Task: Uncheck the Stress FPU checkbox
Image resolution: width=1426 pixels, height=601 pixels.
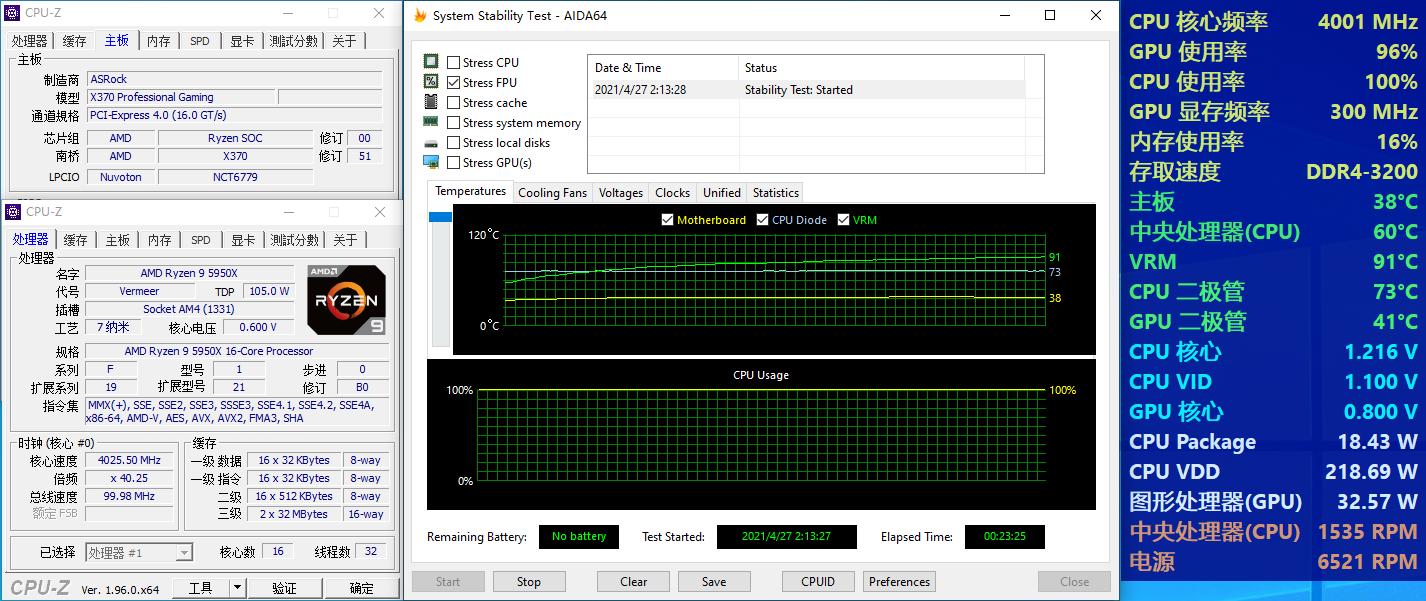Action: (x=454, y=82)
